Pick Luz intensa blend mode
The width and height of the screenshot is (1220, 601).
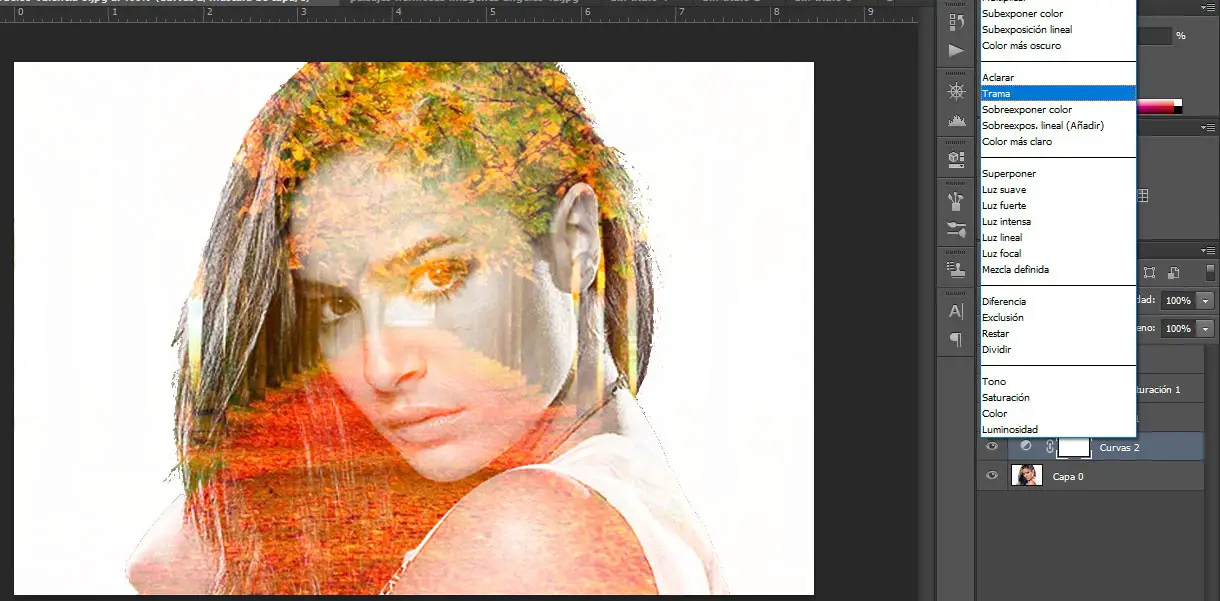(x=1057, y=221)
